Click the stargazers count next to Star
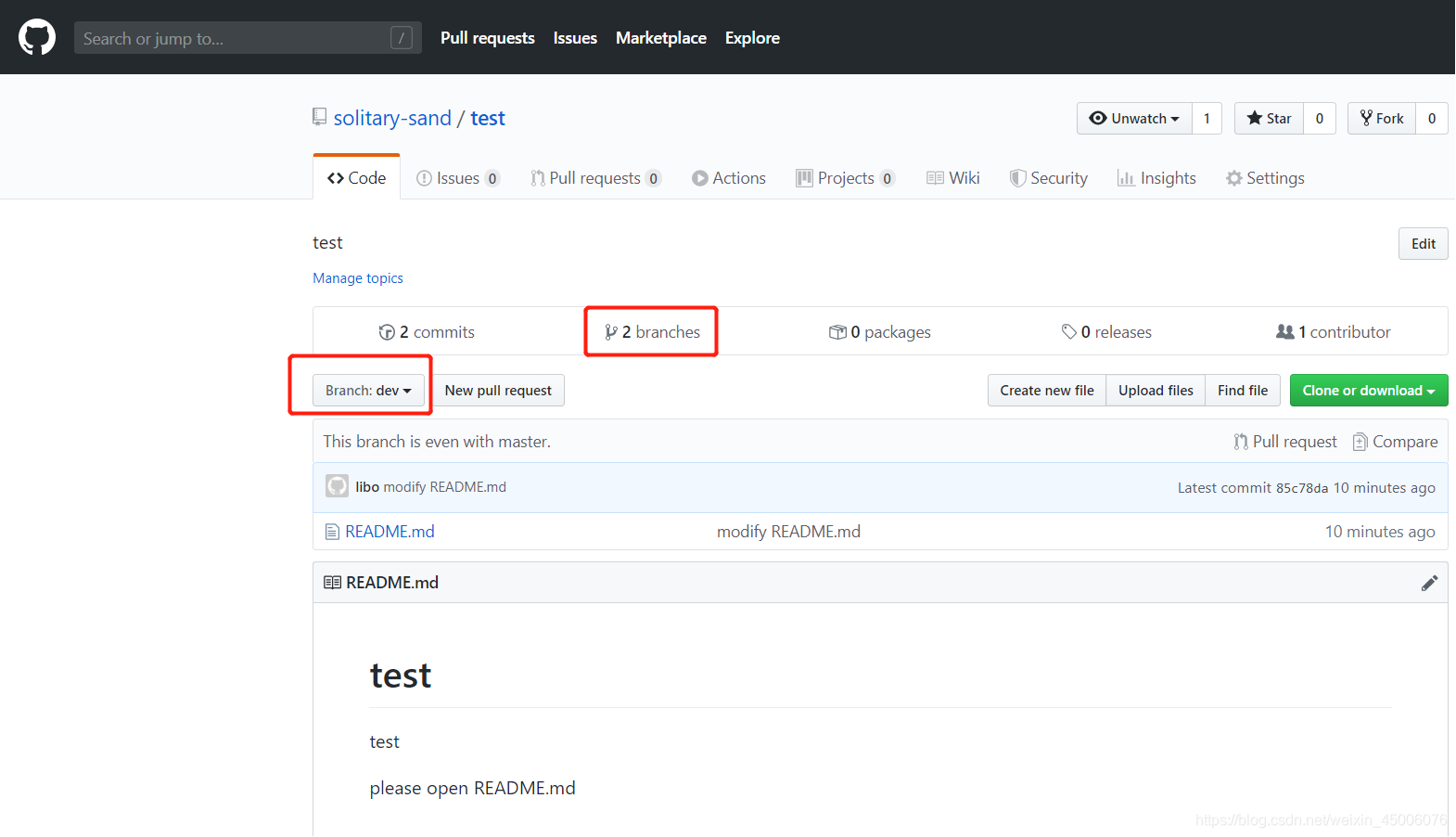Screen dimensions: 1456x837 (1320, 118)
